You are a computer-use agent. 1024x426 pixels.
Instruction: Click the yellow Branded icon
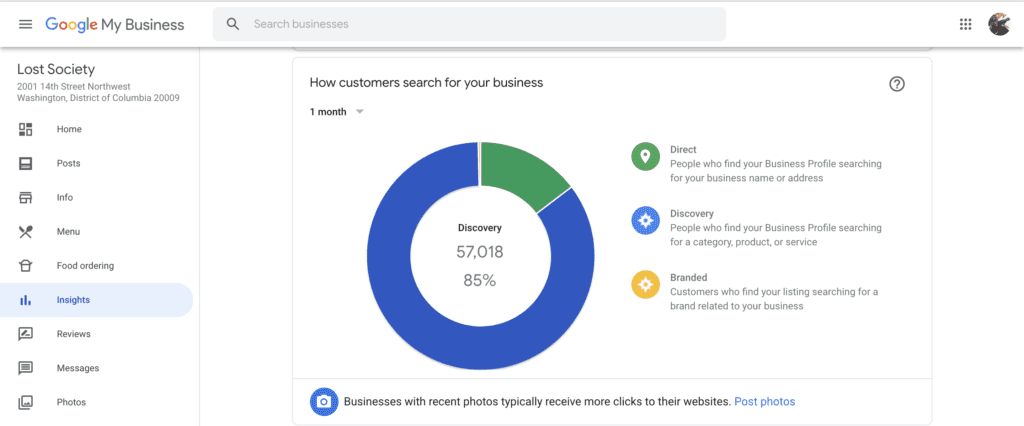[x=645, y=285]
